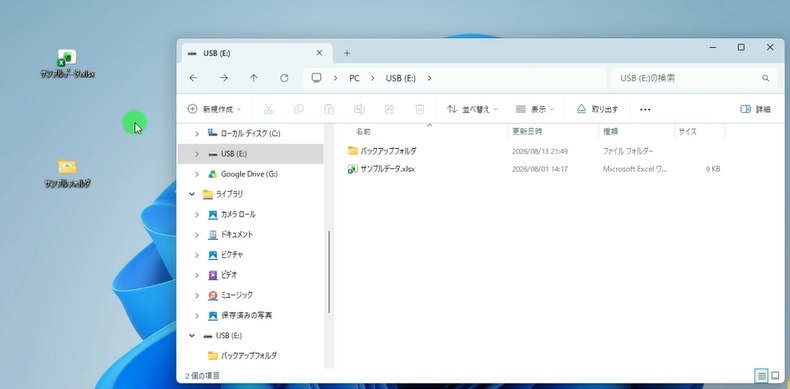Open the 新規作成 dropdown

pyautogui.click(x=214, y=109)
